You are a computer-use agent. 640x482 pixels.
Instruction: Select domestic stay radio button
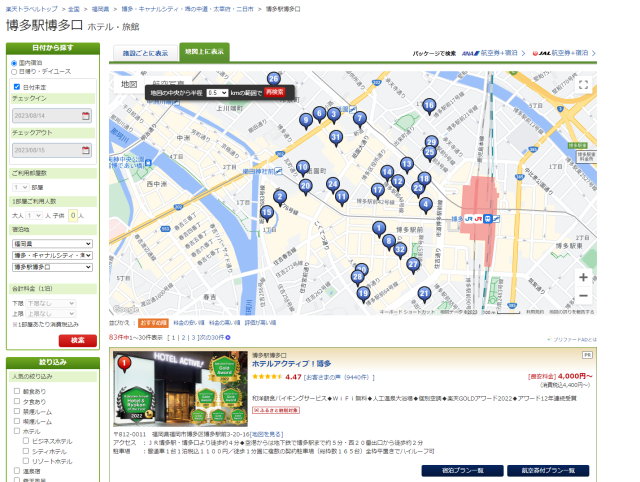(14, 63)
